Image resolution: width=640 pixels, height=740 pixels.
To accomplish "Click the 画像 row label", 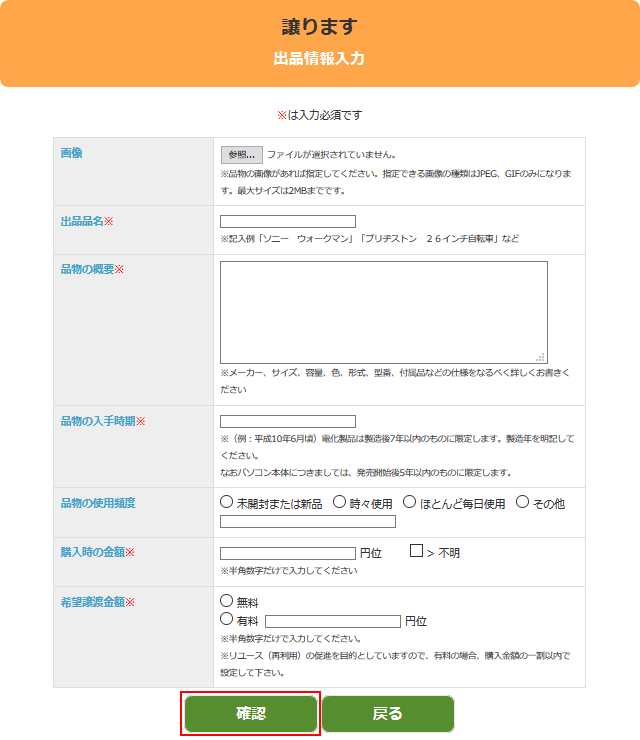I will (72, 153).
